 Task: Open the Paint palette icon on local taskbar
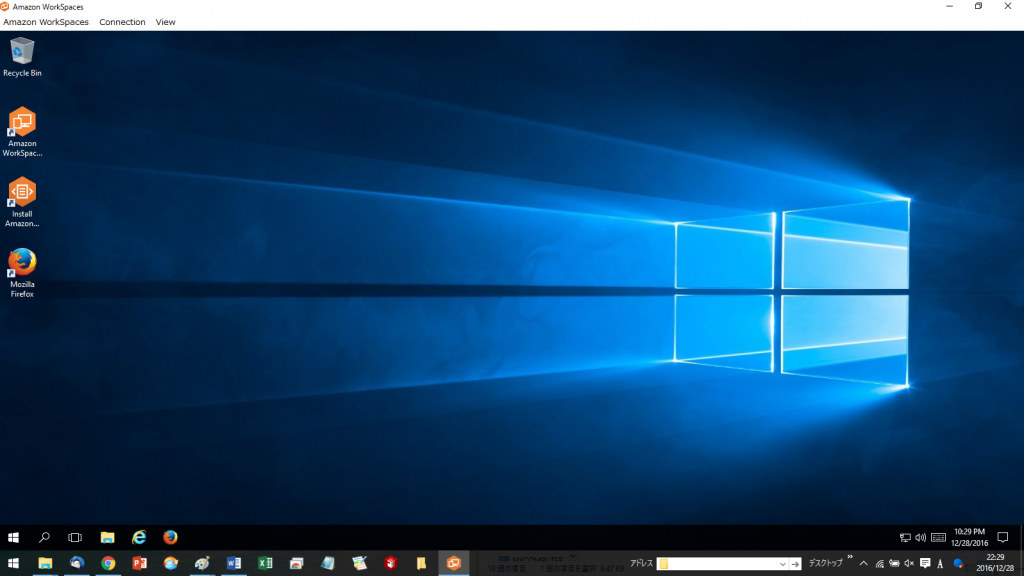coord(202,563)
